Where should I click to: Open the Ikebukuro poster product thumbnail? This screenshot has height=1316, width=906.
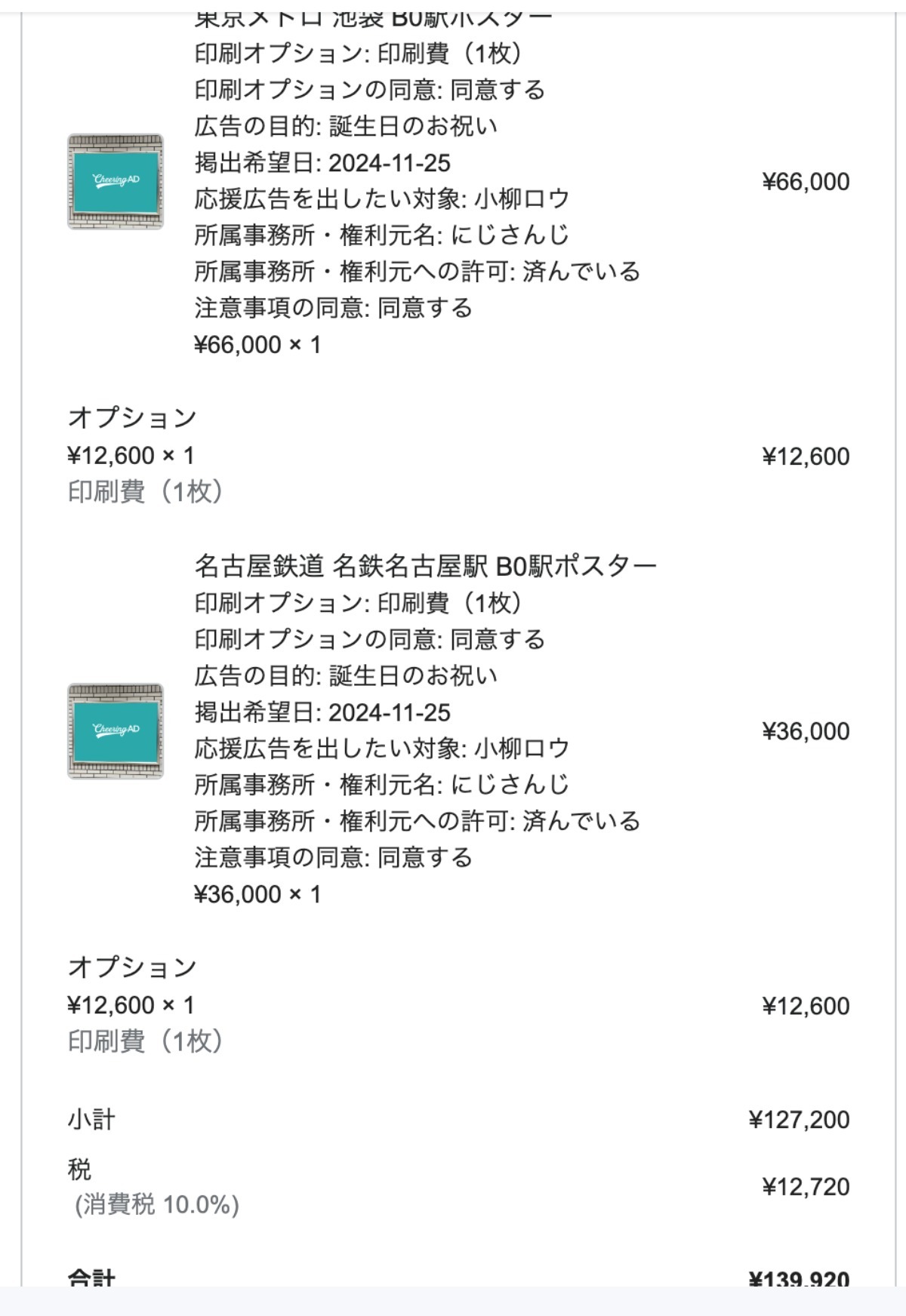tap(116, 182)
